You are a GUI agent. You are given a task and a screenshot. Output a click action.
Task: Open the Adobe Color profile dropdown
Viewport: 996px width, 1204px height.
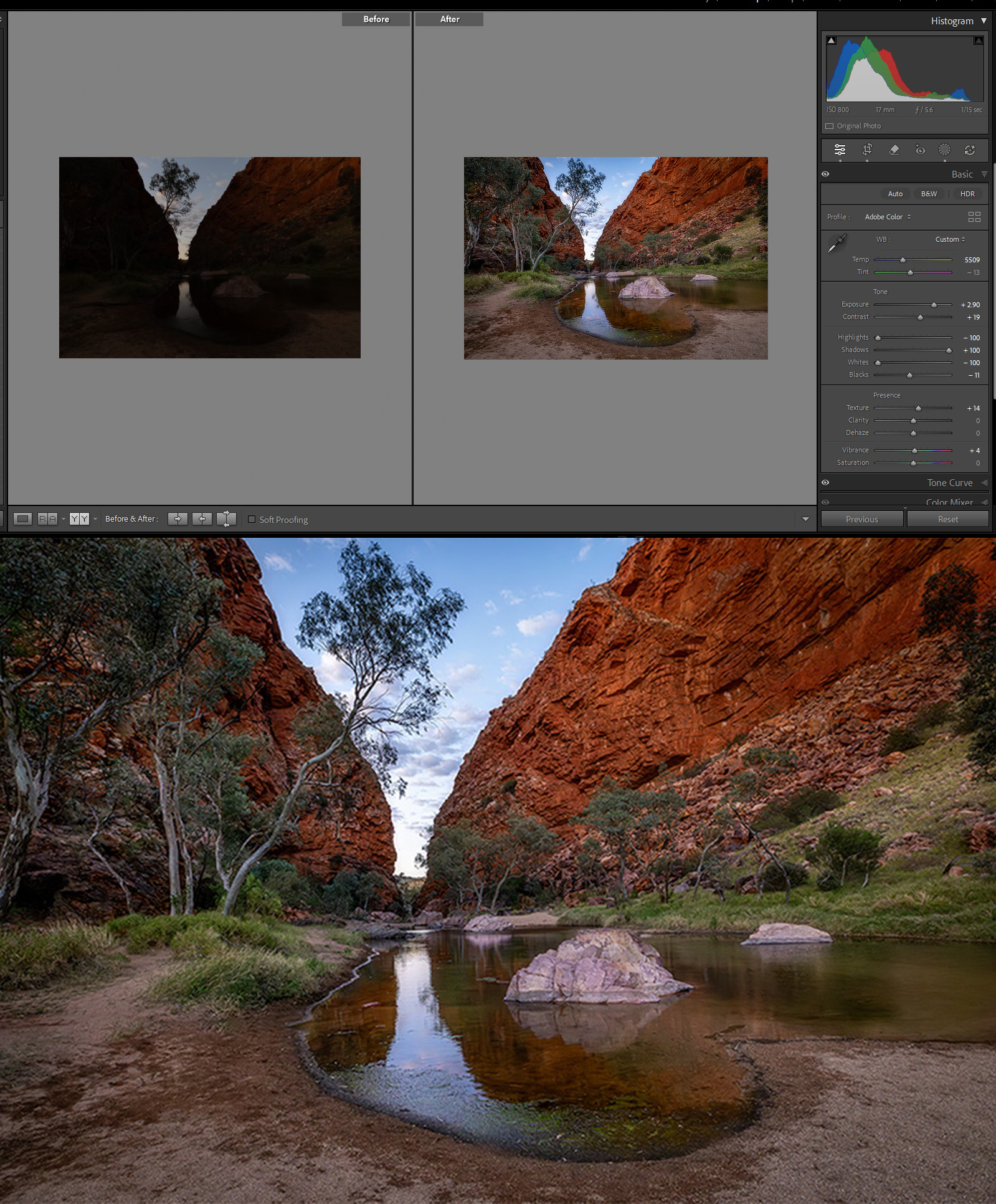click(x=888, y=217)
